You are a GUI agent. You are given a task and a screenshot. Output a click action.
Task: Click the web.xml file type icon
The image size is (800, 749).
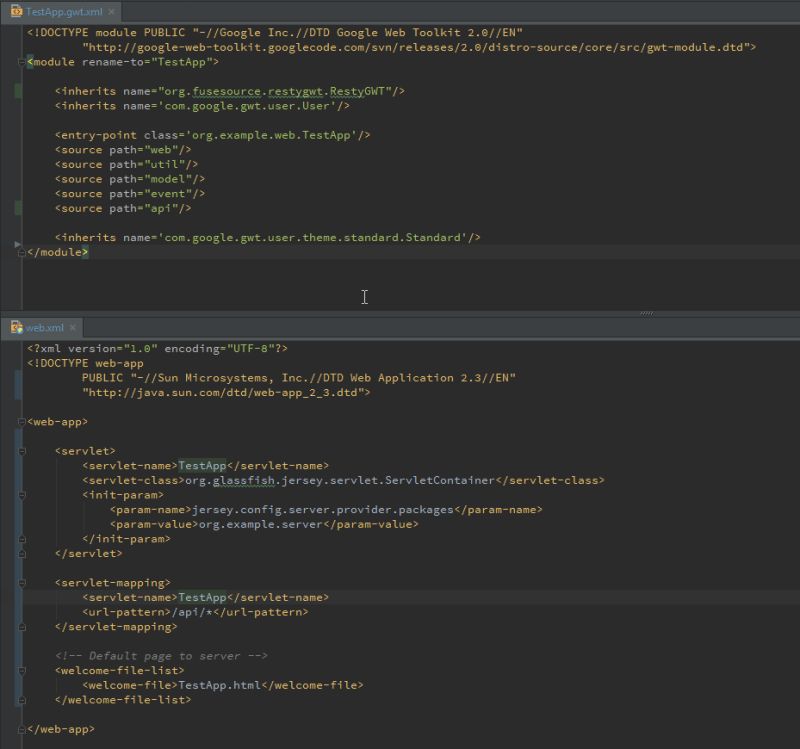(x=16, y=327)
